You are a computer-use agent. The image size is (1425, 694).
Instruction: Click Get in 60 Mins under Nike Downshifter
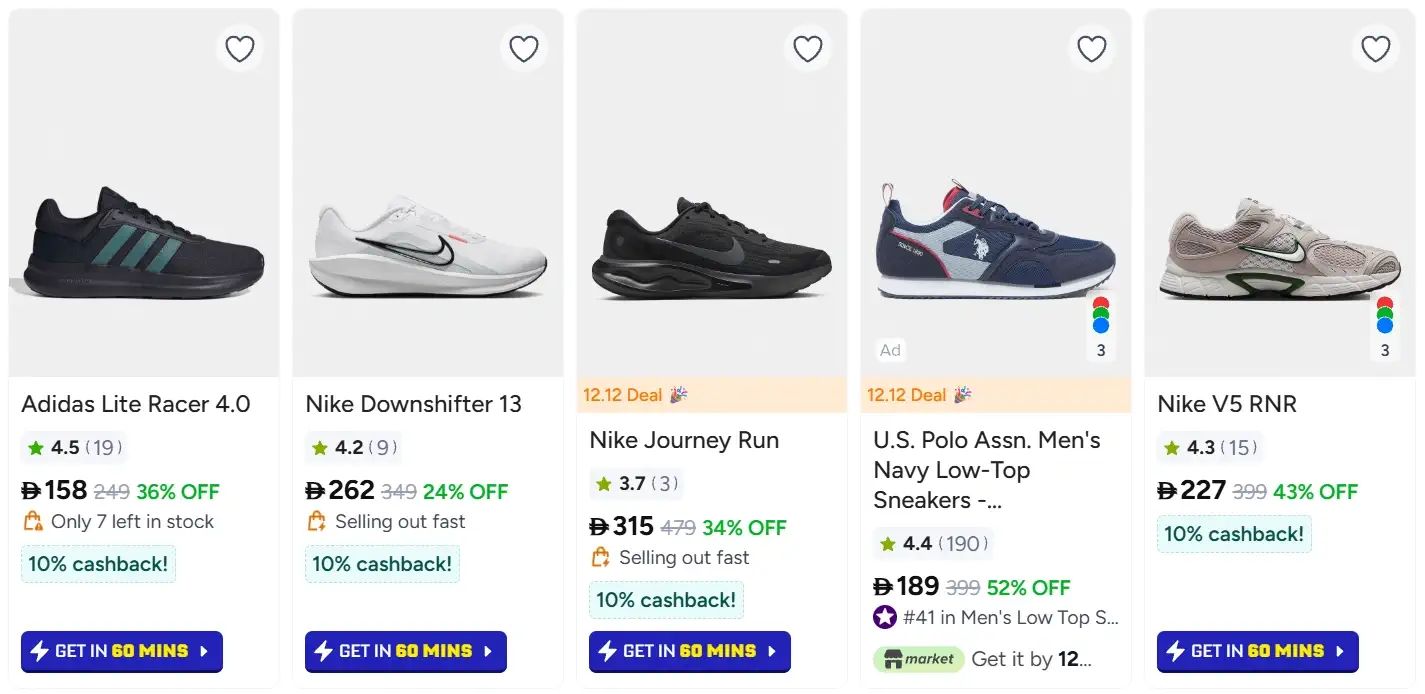(406, 652)
